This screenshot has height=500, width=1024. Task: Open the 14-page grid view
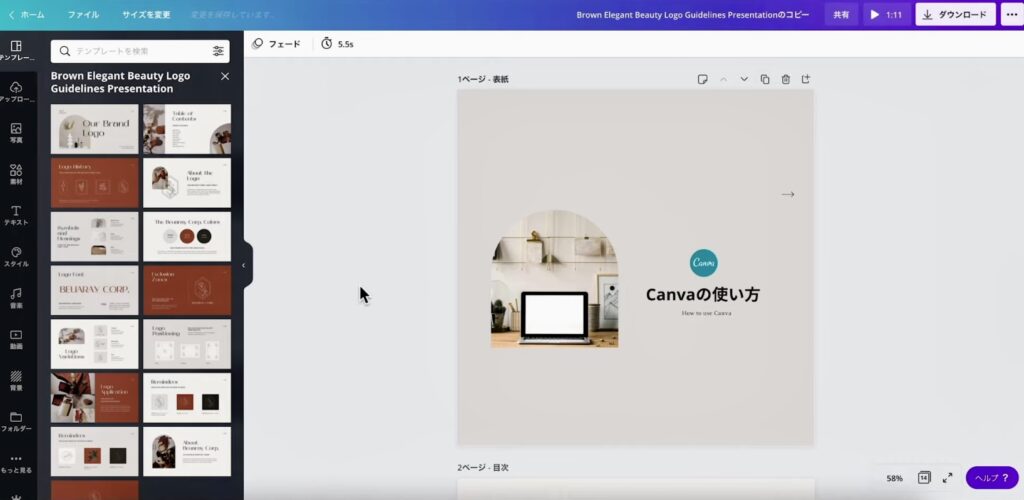click(924, 478)
